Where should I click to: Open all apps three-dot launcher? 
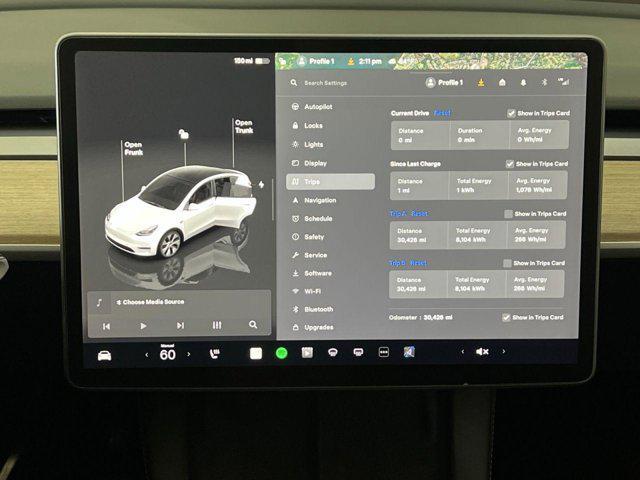click(384, 352)
